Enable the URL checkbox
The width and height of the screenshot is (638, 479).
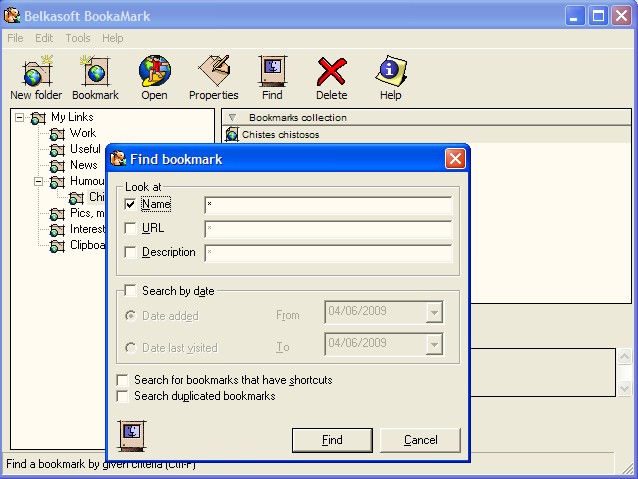[x=130, y=228]
